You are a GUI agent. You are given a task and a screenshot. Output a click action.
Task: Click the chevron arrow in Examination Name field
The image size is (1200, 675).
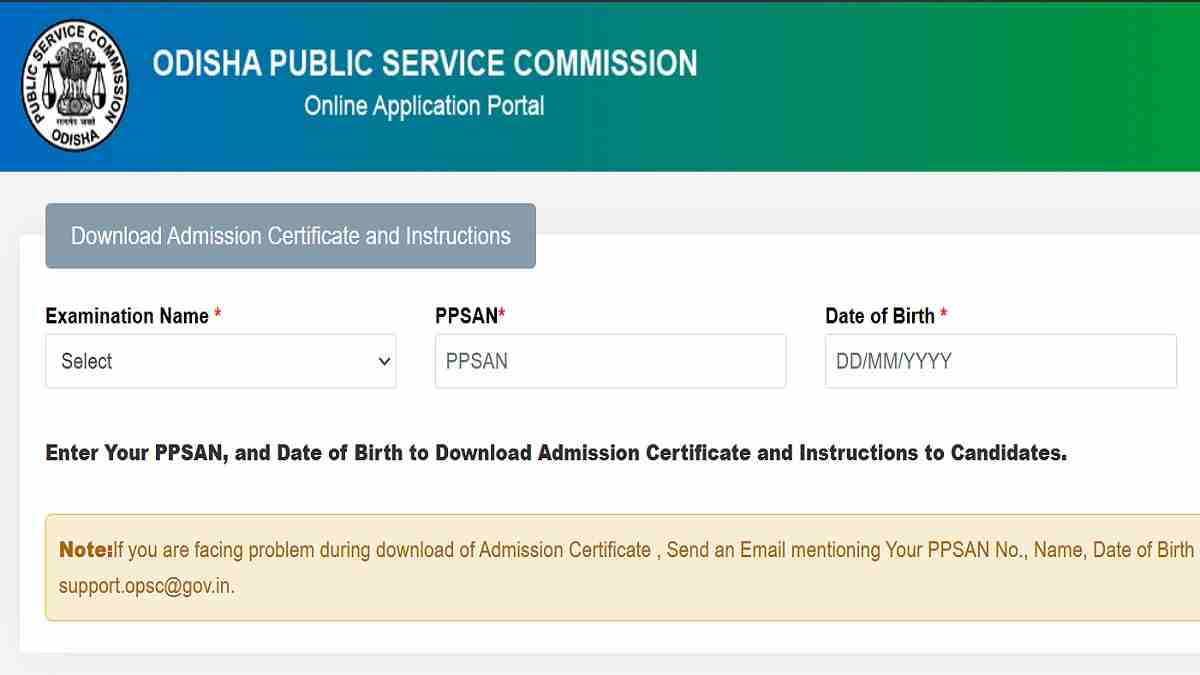point(384,362)
